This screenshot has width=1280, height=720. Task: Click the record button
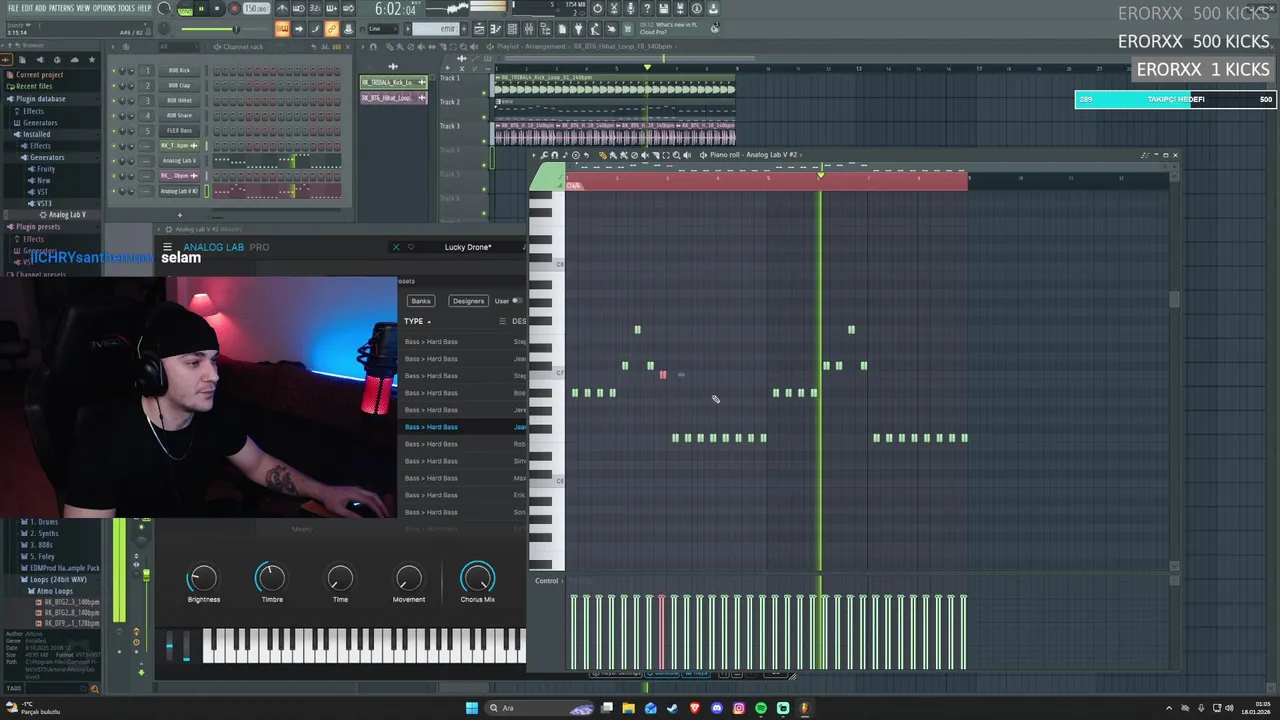(x=234, y=9)
